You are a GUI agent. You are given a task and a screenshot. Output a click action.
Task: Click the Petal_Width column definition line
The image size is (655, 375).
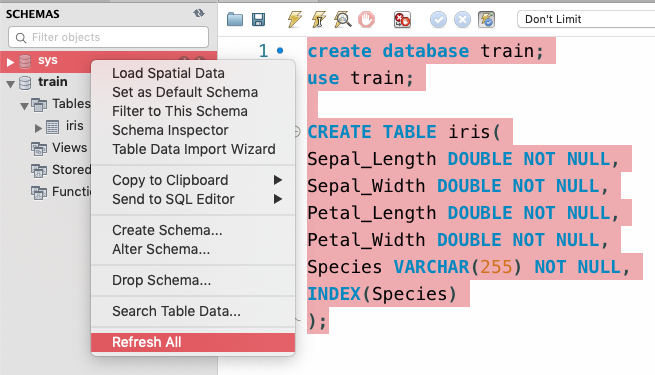click(458, 240)
